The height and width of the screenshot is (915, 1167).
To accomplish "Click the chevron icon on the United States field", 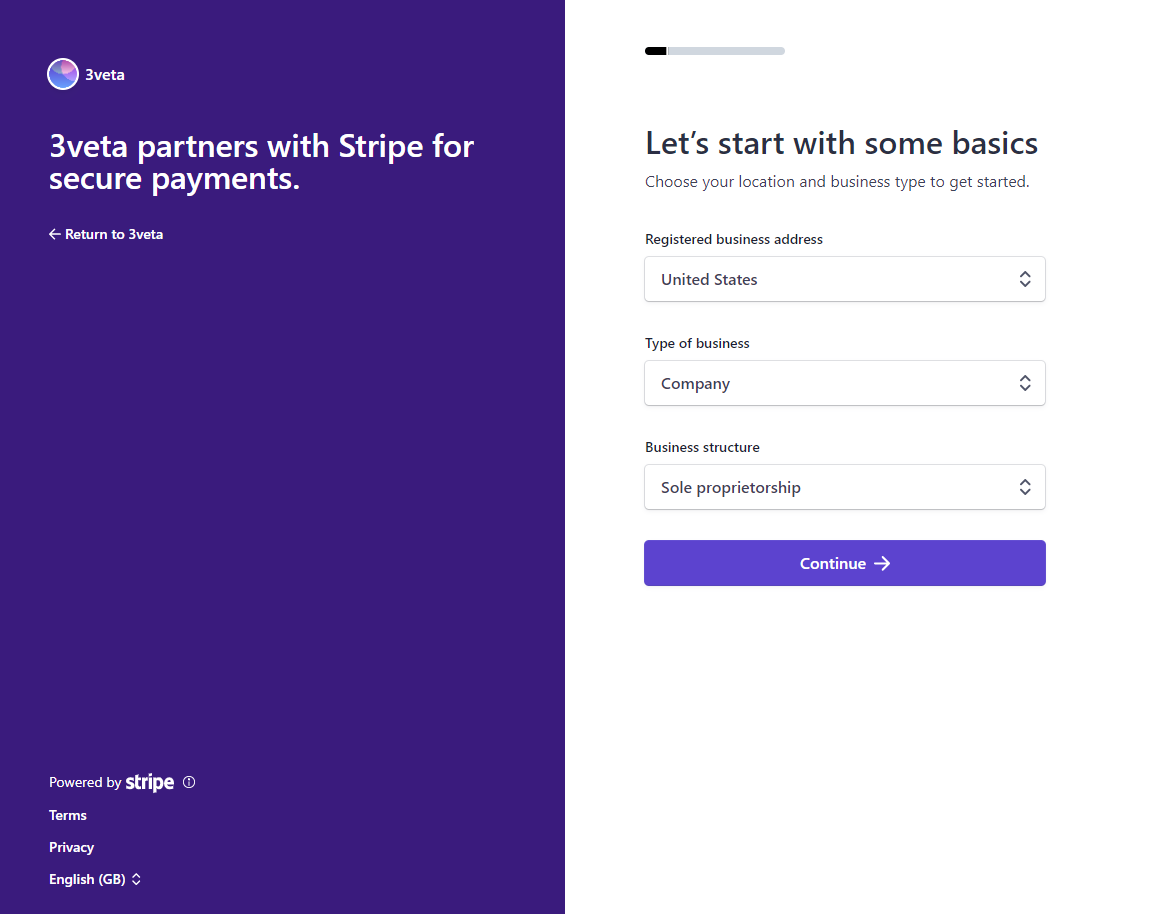I will tap(1025, 279).
